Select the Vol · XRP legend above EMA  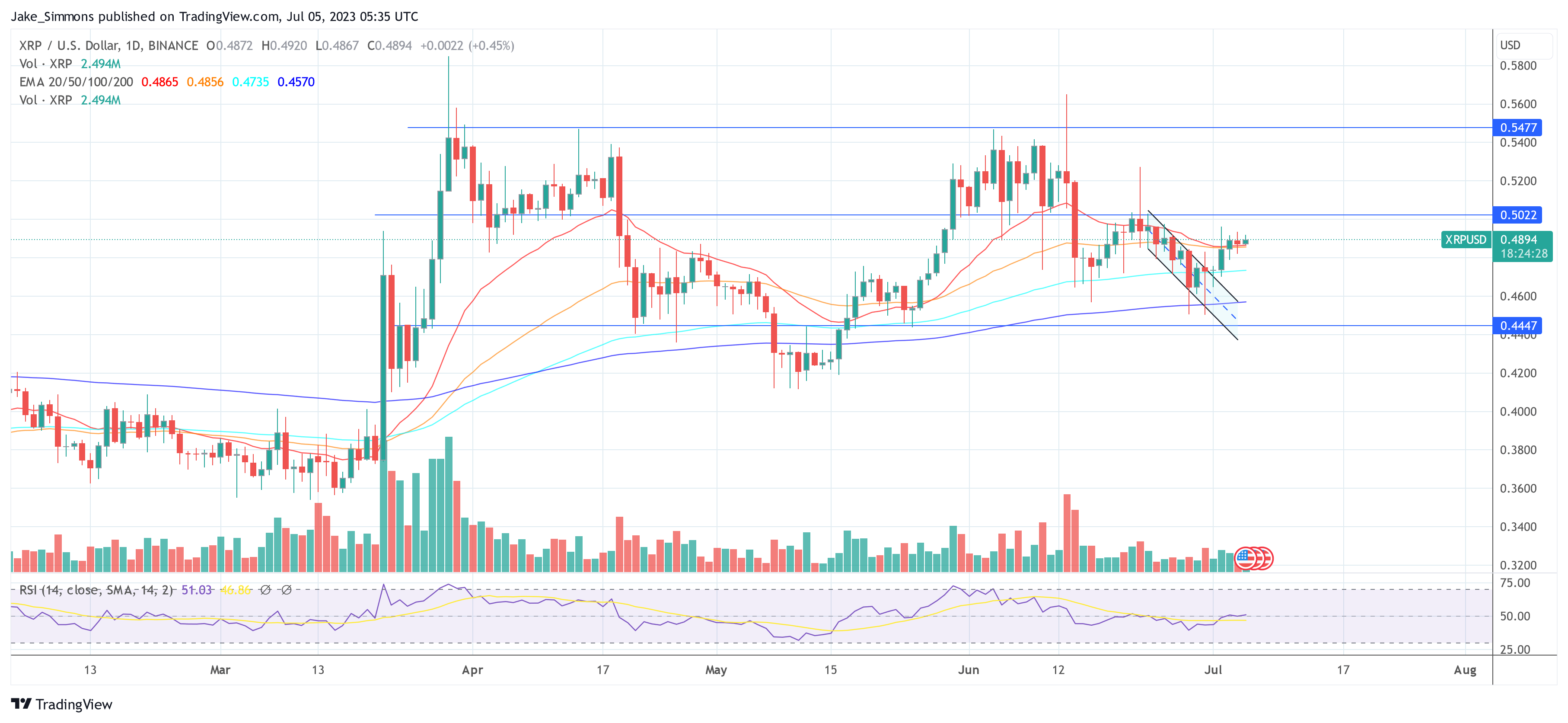click(x=46, y=63)
